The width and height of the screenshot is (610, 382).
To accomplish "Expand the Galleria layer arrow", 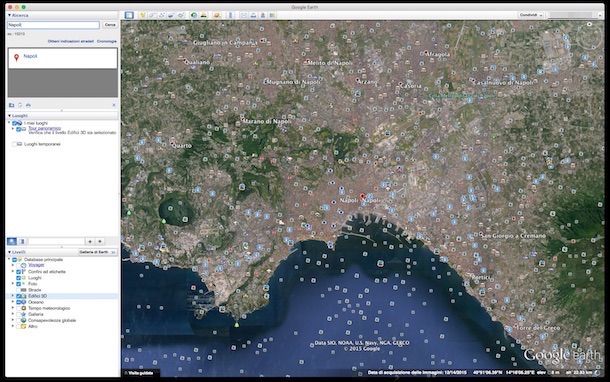I will (x=13, y=314).
